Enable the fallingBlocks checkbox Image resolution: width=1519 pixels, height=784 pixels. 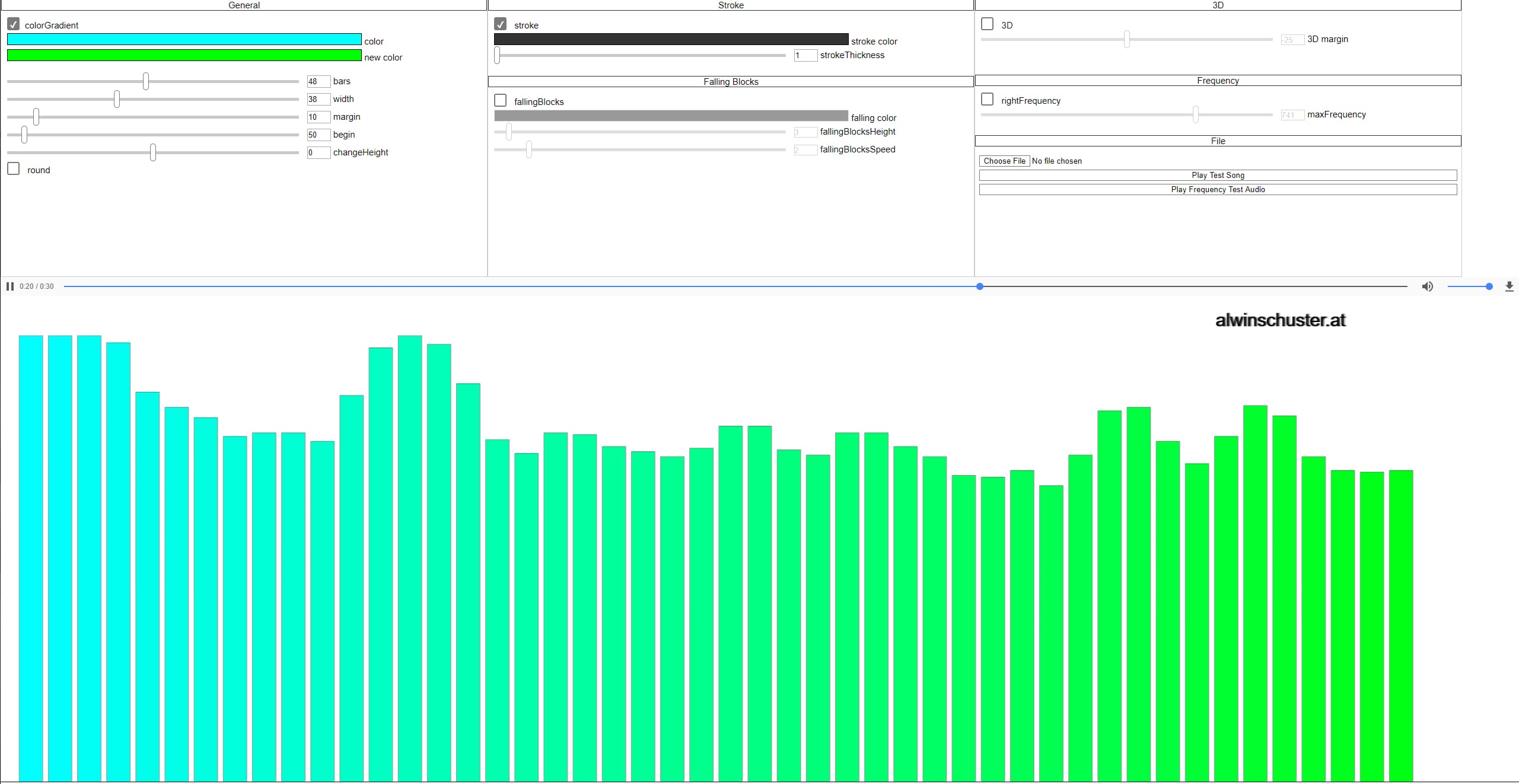[x=501, y=100]
